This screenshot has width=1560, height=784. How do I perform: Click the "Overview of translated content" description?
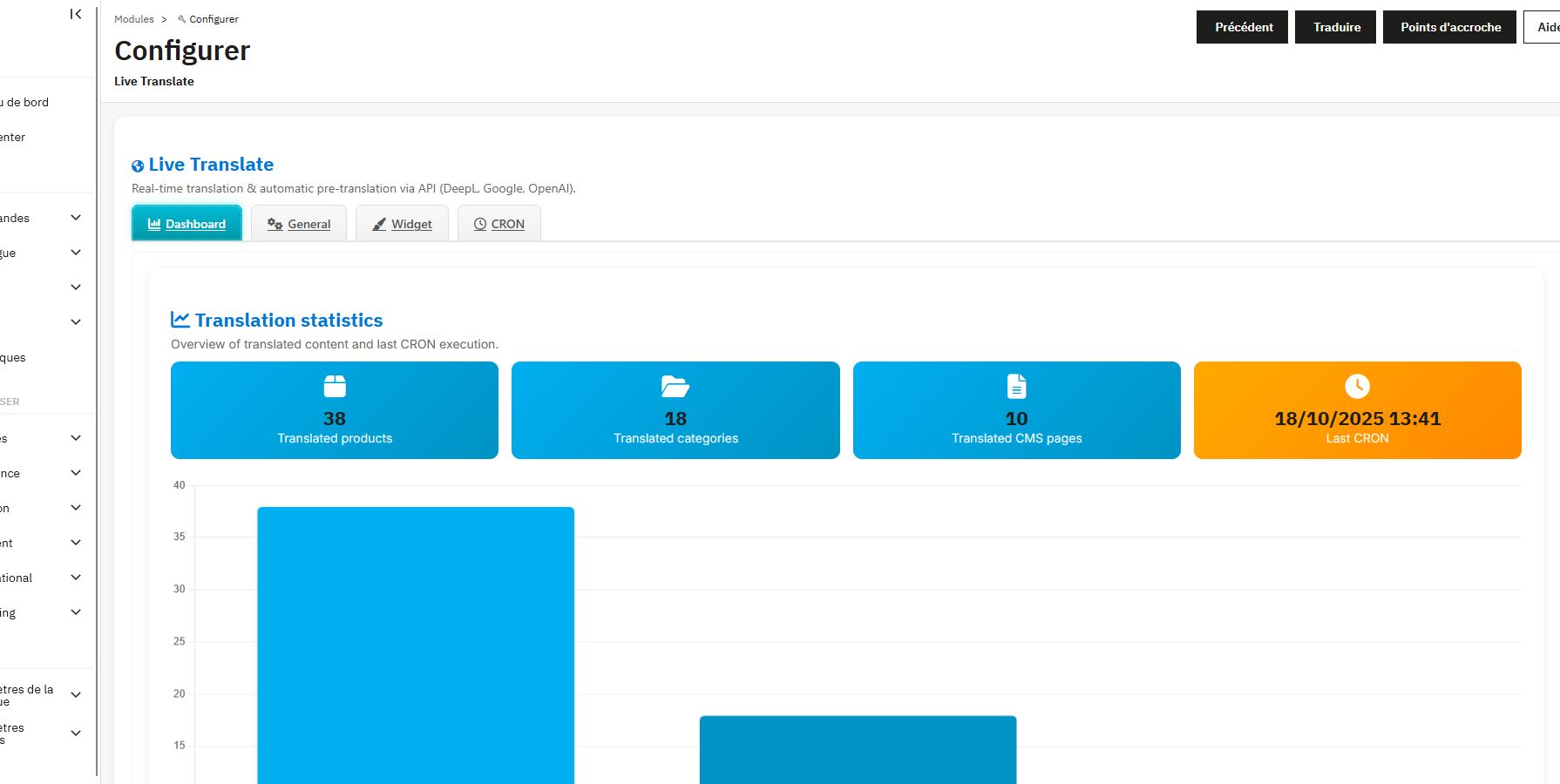pos(335,344)
